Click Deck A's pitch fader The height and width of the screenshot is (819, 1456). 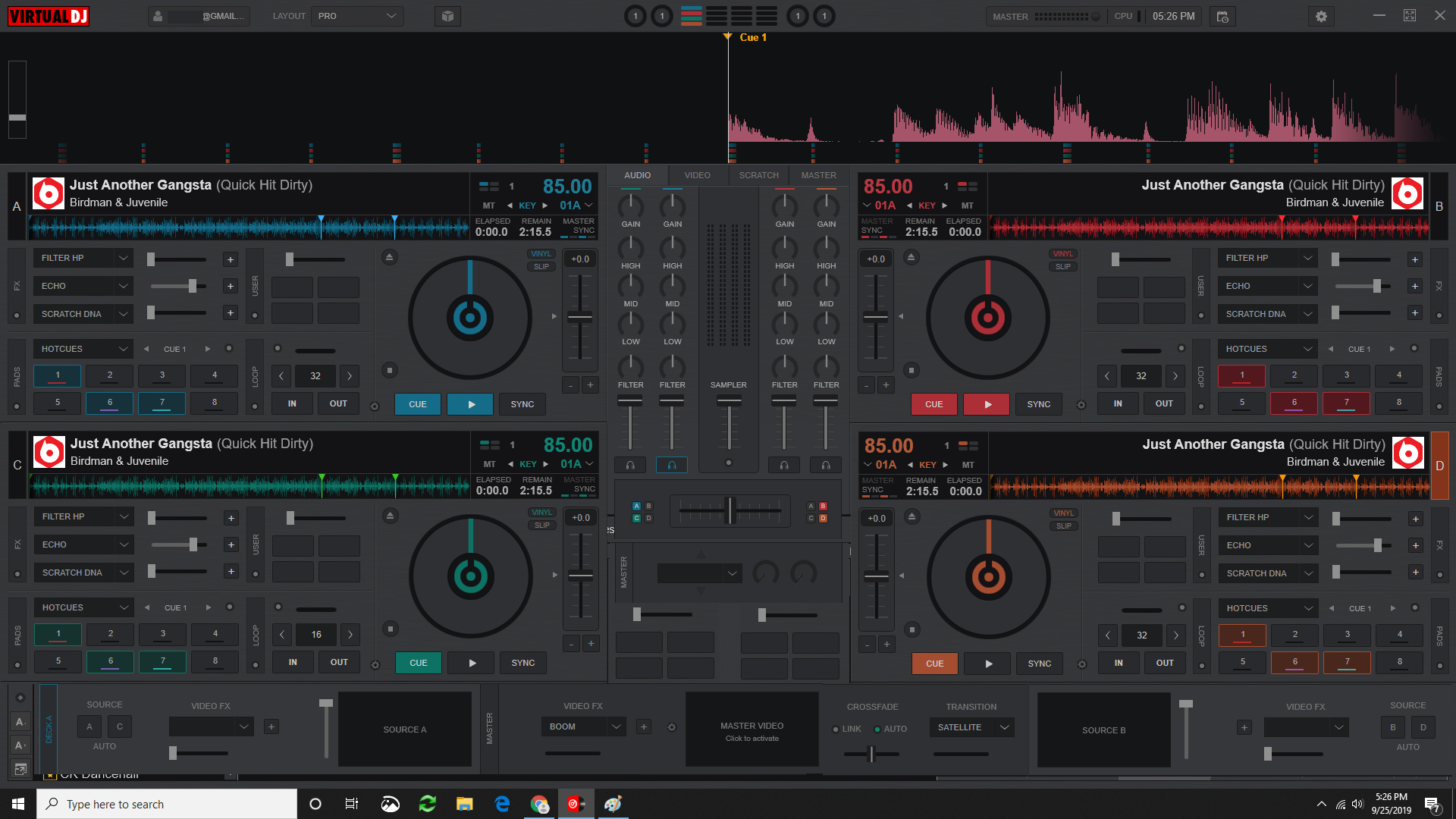click(x=580, y=317)
